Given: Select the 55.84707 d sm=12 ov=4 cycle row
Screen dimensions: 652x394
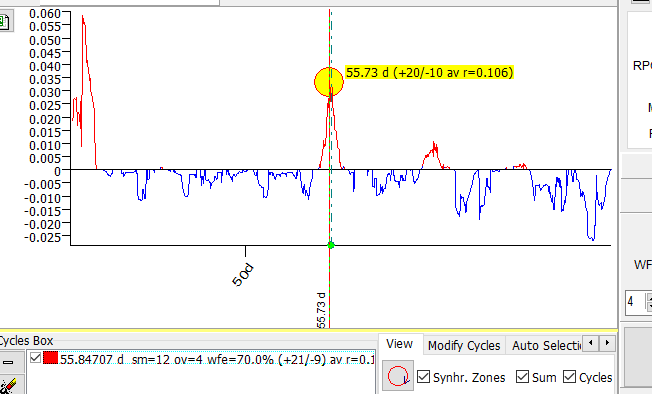Looking at the screenshot, I should point(201,358).
